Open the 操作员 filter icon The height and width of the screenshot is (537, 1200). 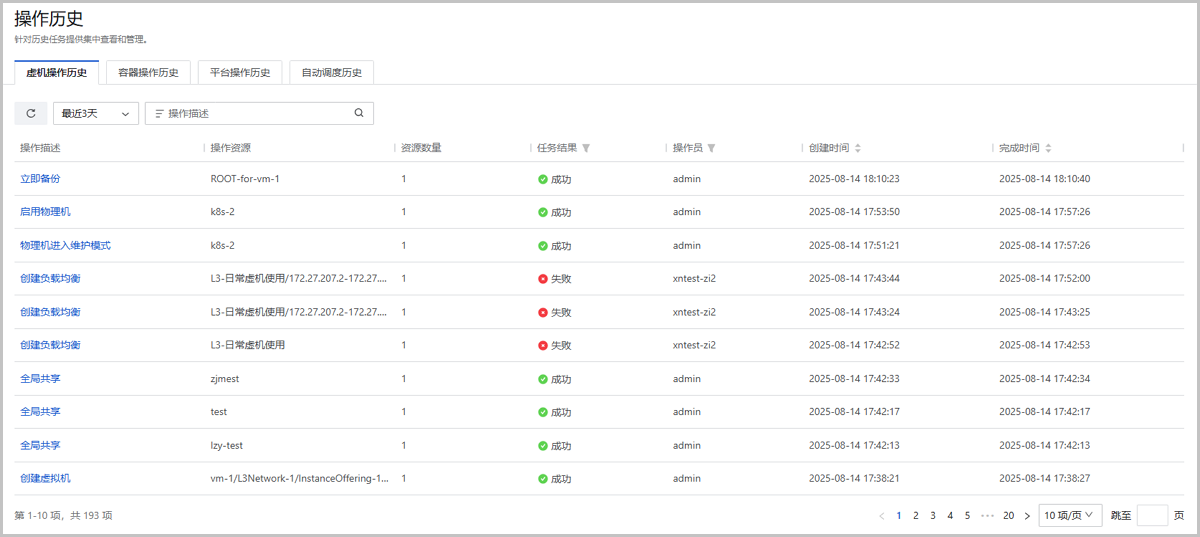[x=711, y=148]
